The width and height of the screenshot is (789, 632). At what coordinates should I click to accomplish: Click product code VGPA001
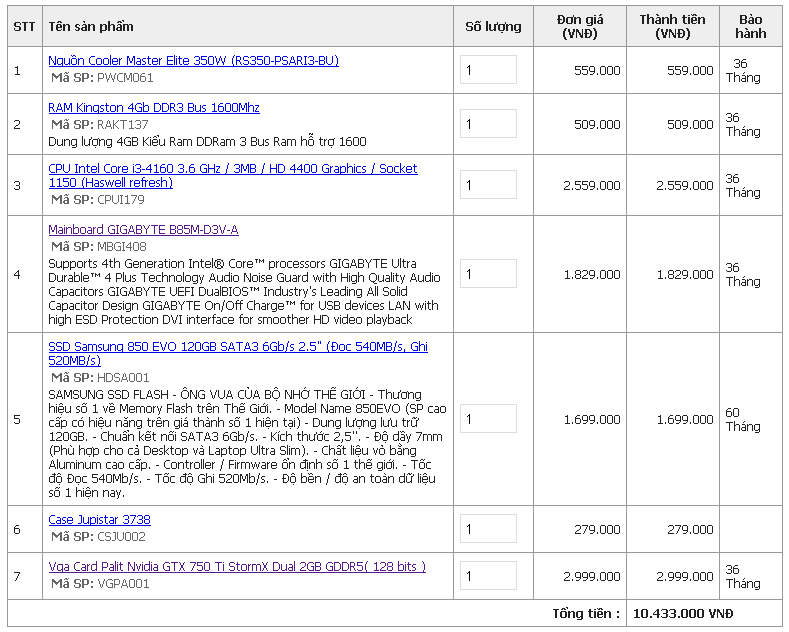click(123, 584)
